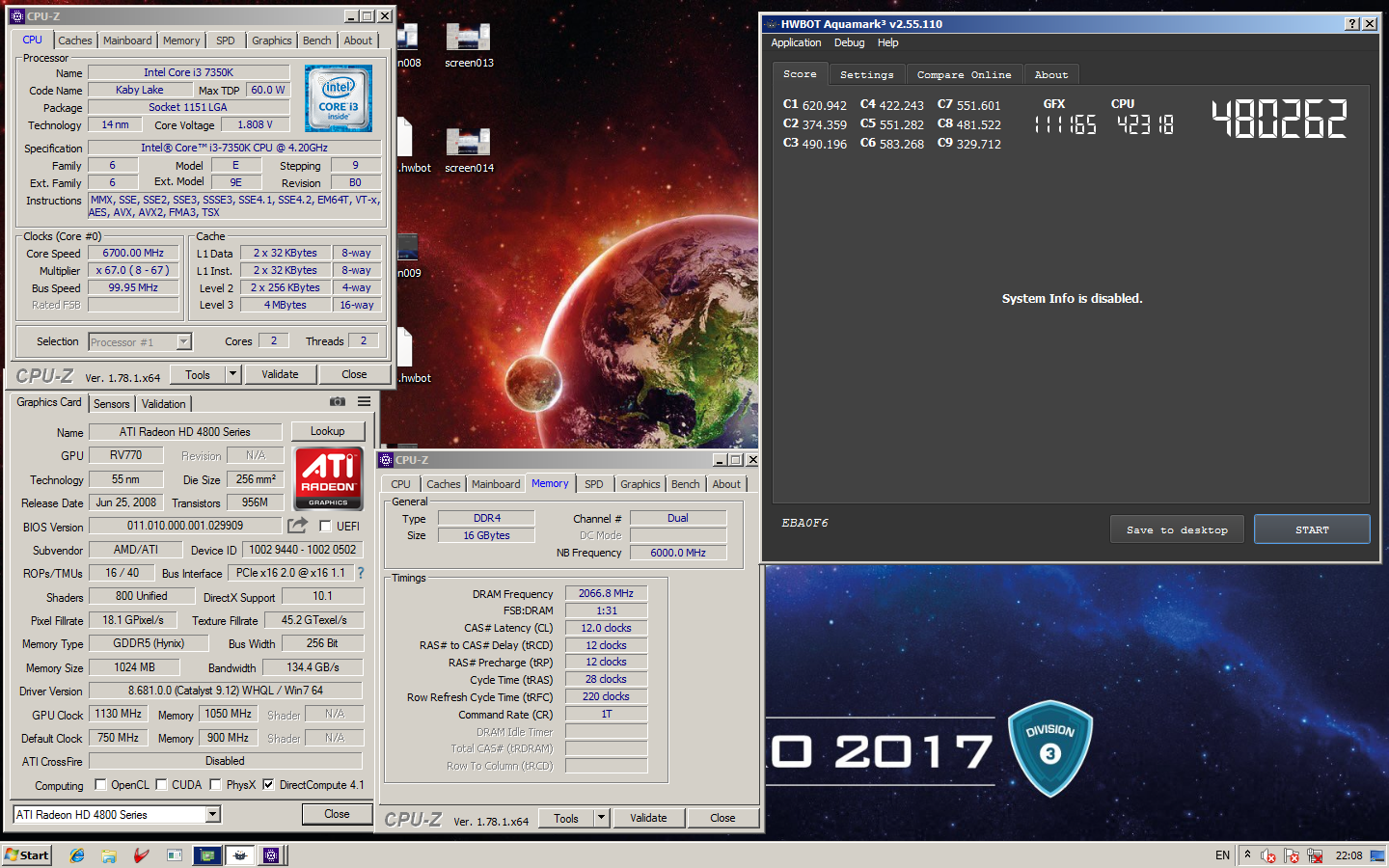Viewport: 1389px width, 868px height.
Task: Switch to Mainboard tab in top CPU-Z window
Action: point(127,41)
